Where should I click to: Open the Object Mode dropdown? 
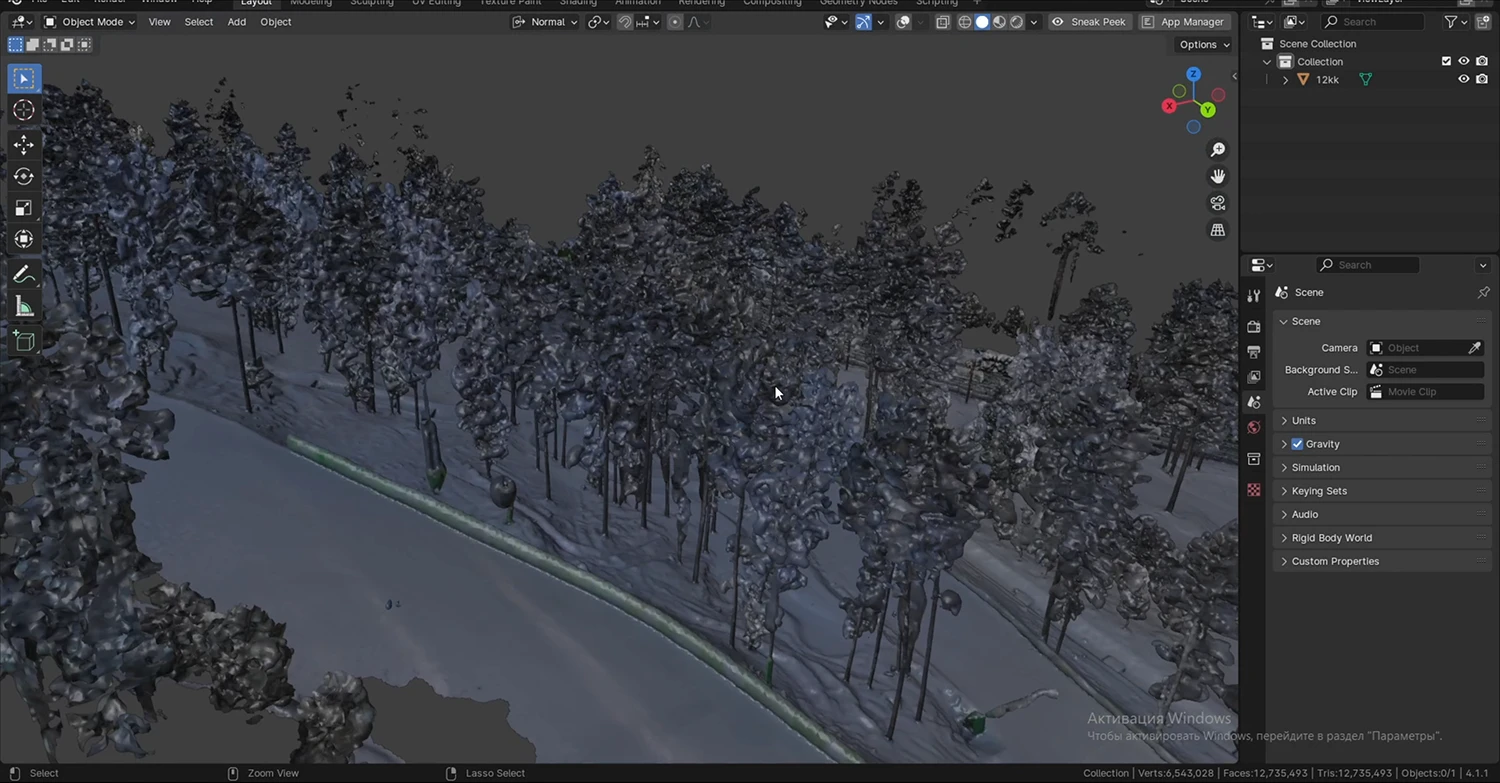[x=90, y=22]
